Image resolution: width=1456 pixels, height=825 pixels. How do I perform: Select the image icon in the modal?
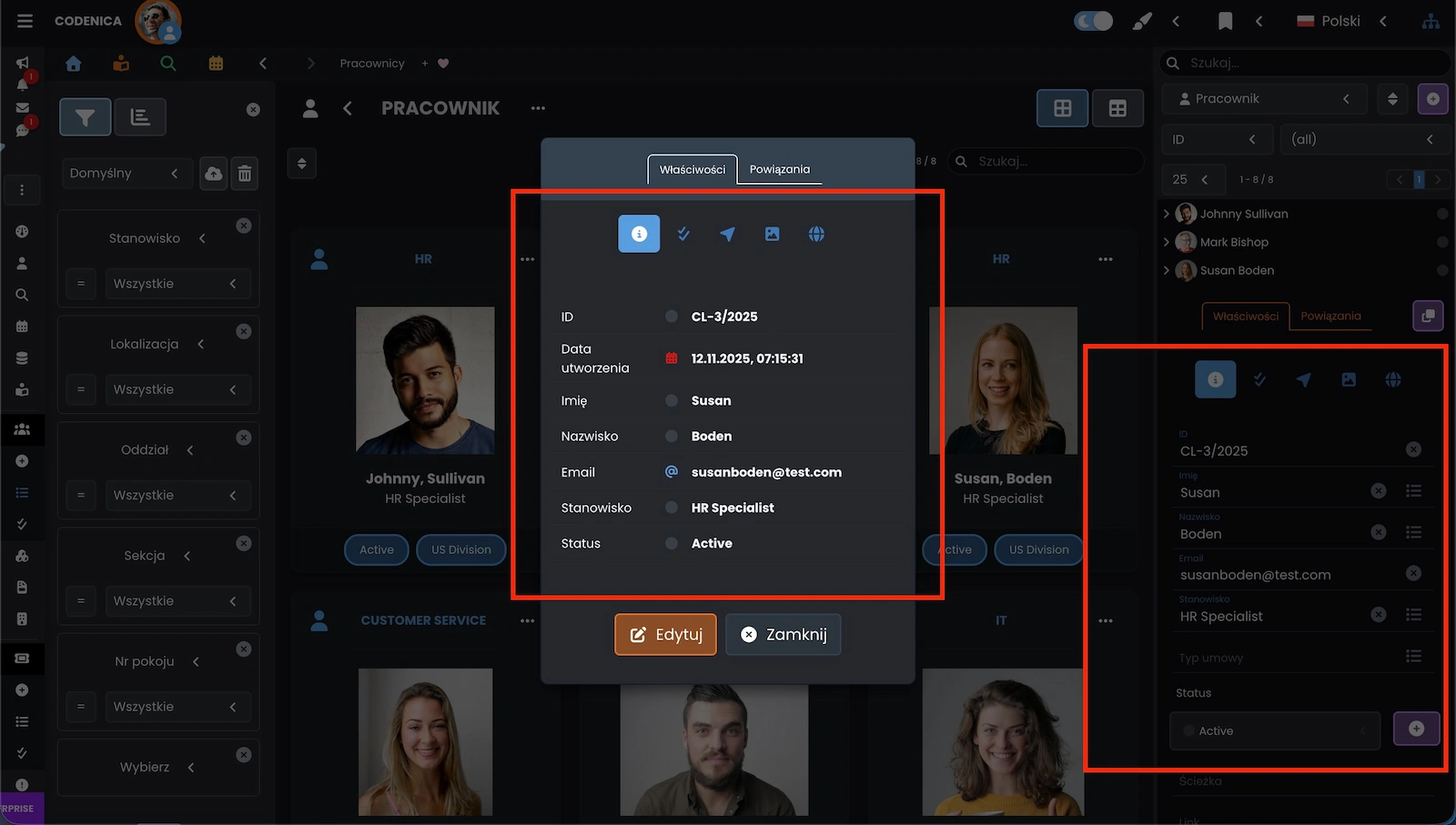(x=772, y=235)
